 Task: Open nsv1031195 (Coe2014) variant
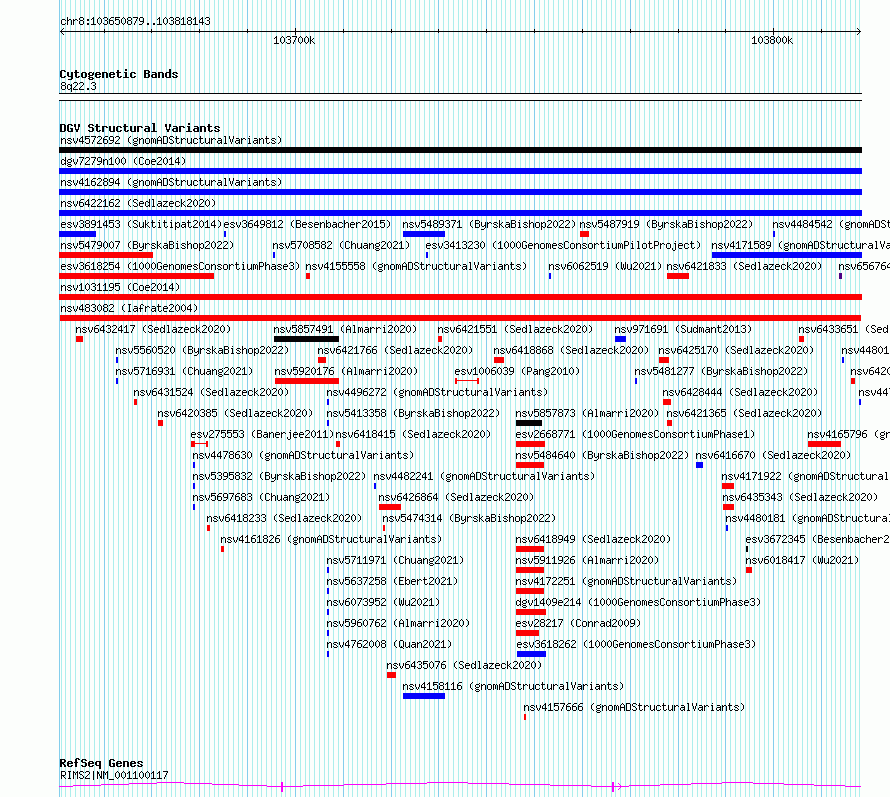[x=120, y=287]
